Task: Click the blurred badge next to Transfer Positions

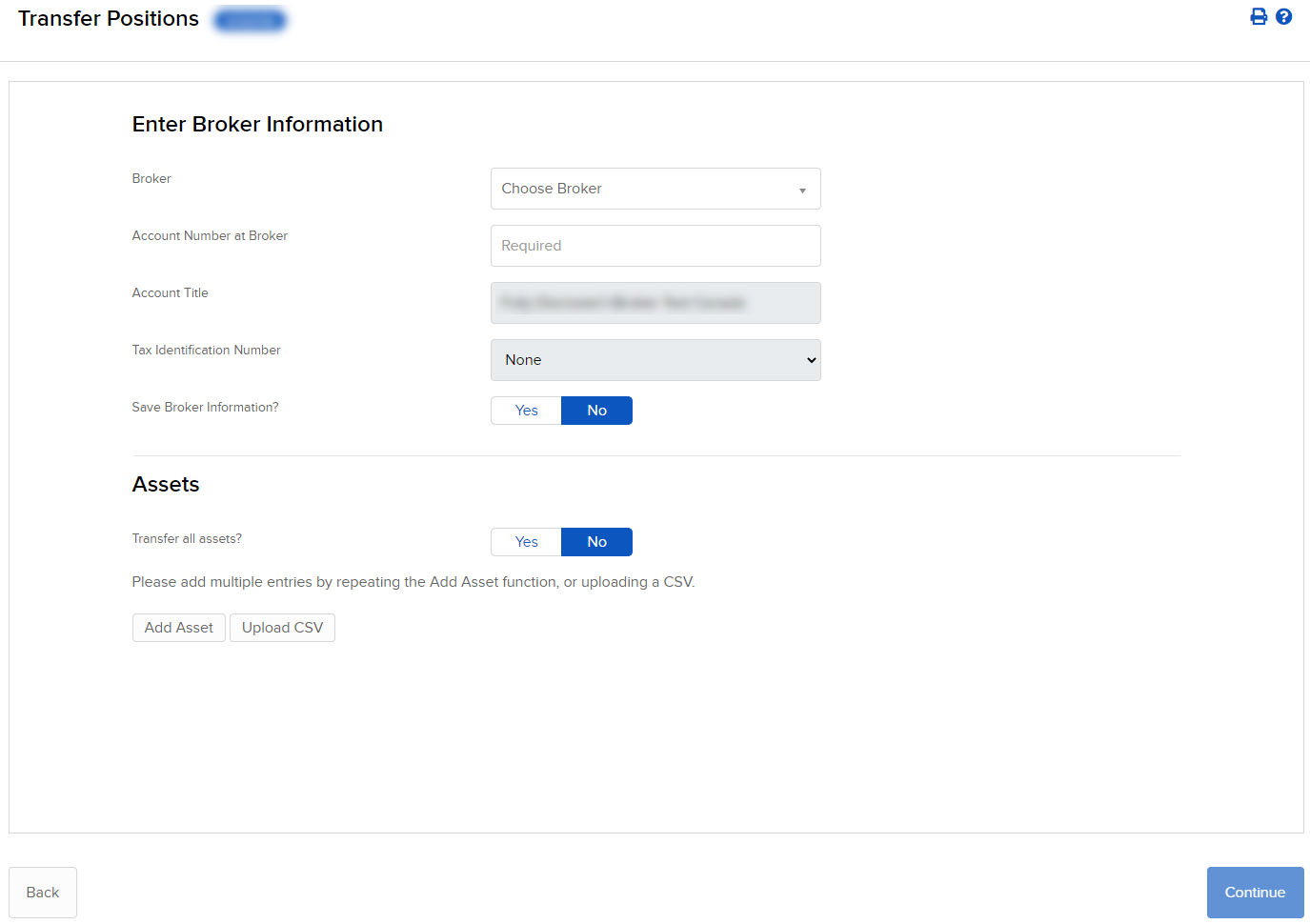Action: 250,19
